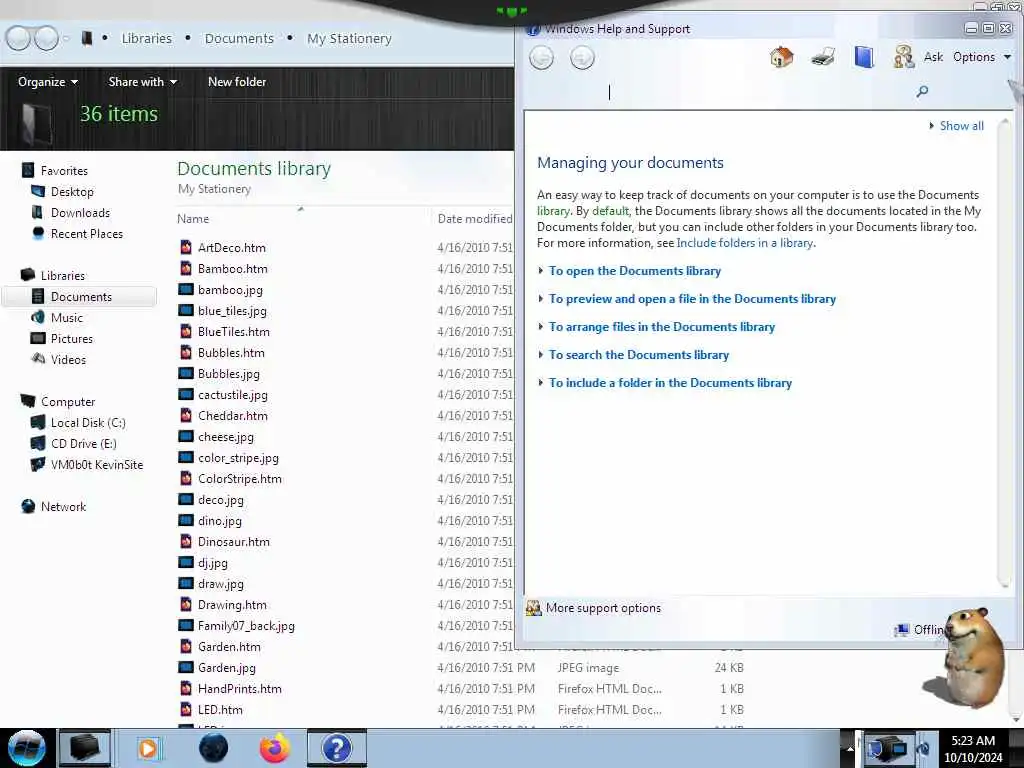Click the Ask button in Help
1024x768 pixels.
point(933,57)
